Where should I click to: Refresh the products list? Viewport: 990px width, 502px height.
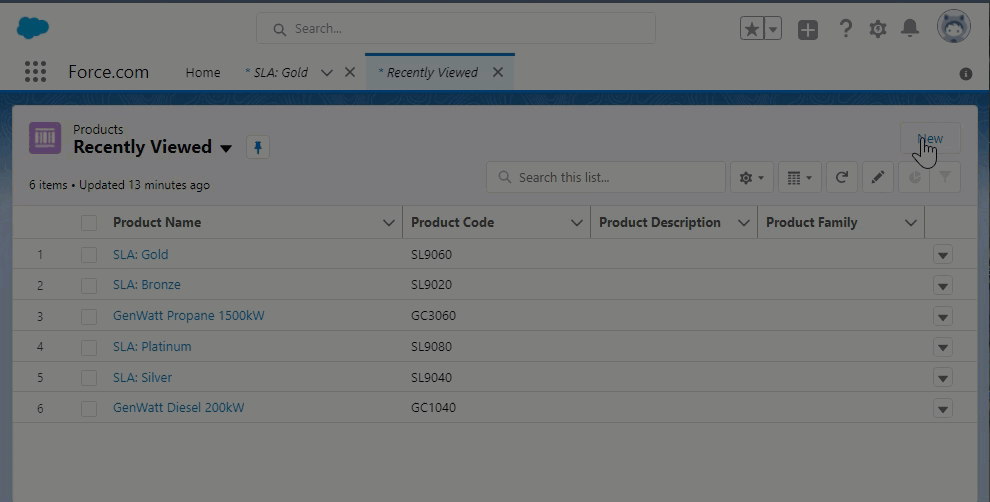coord(842,178)
